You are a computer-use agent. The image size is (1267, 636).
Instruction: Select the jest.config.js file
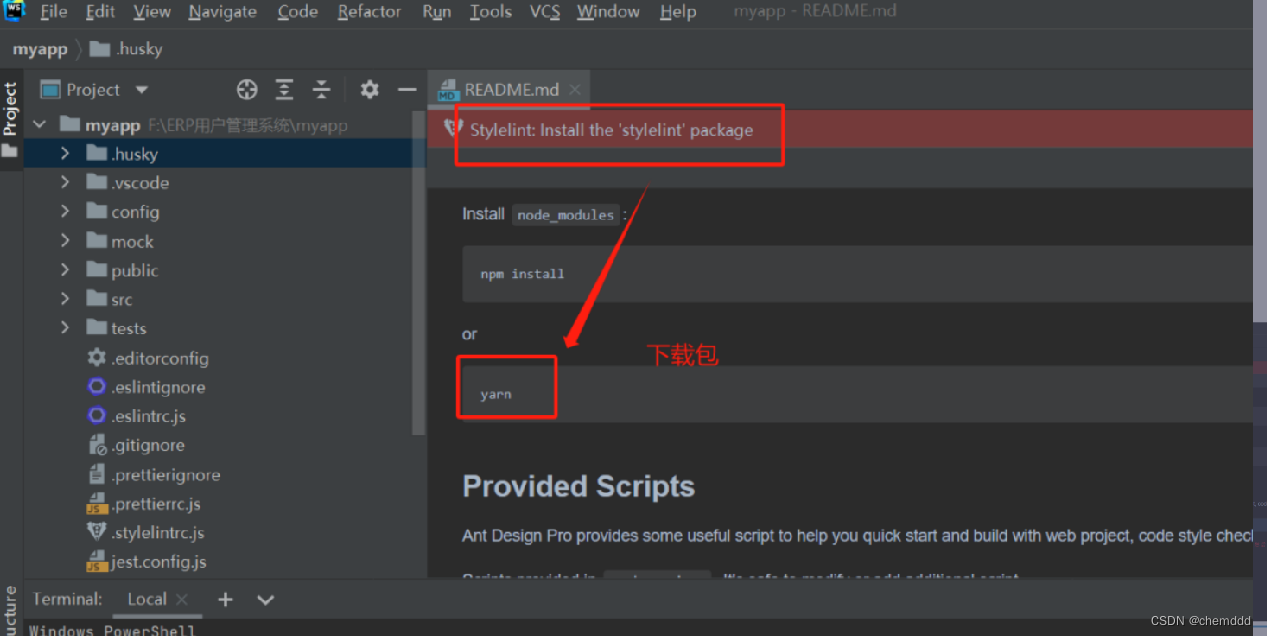[219, 562]
